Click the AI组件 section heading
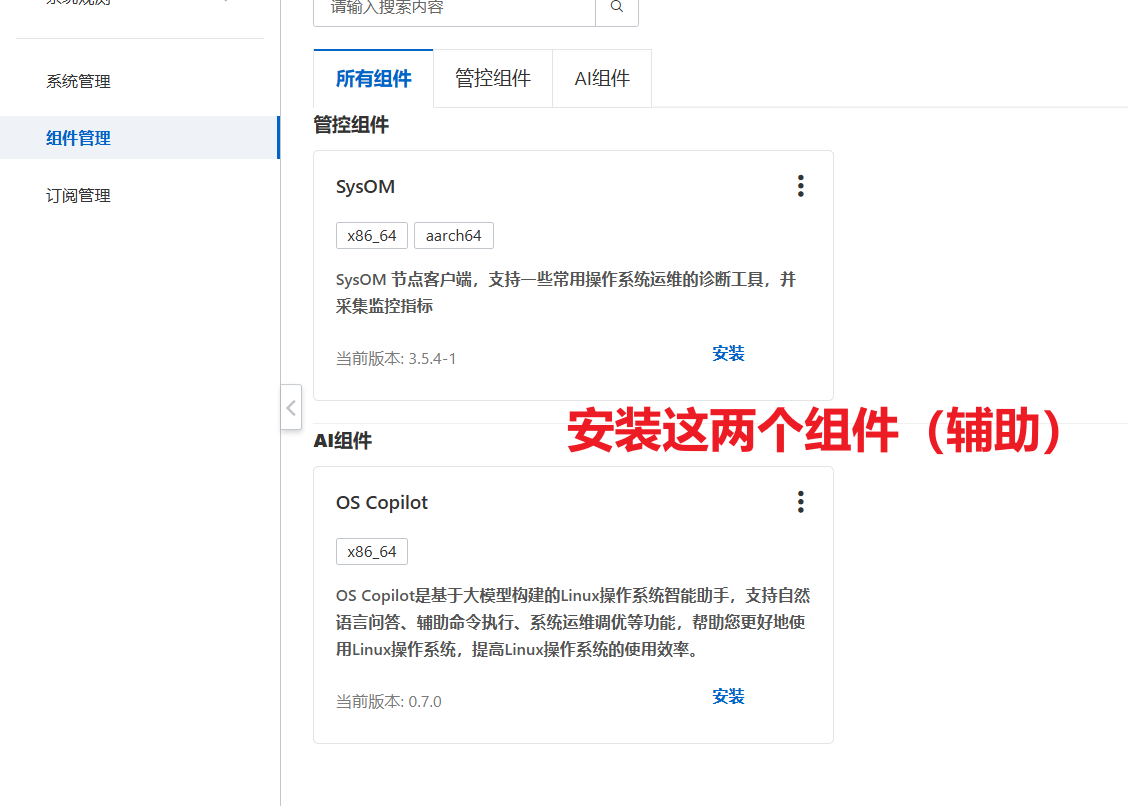The height and width of the screenshot is (806, 1128). [x=342, y=440]
